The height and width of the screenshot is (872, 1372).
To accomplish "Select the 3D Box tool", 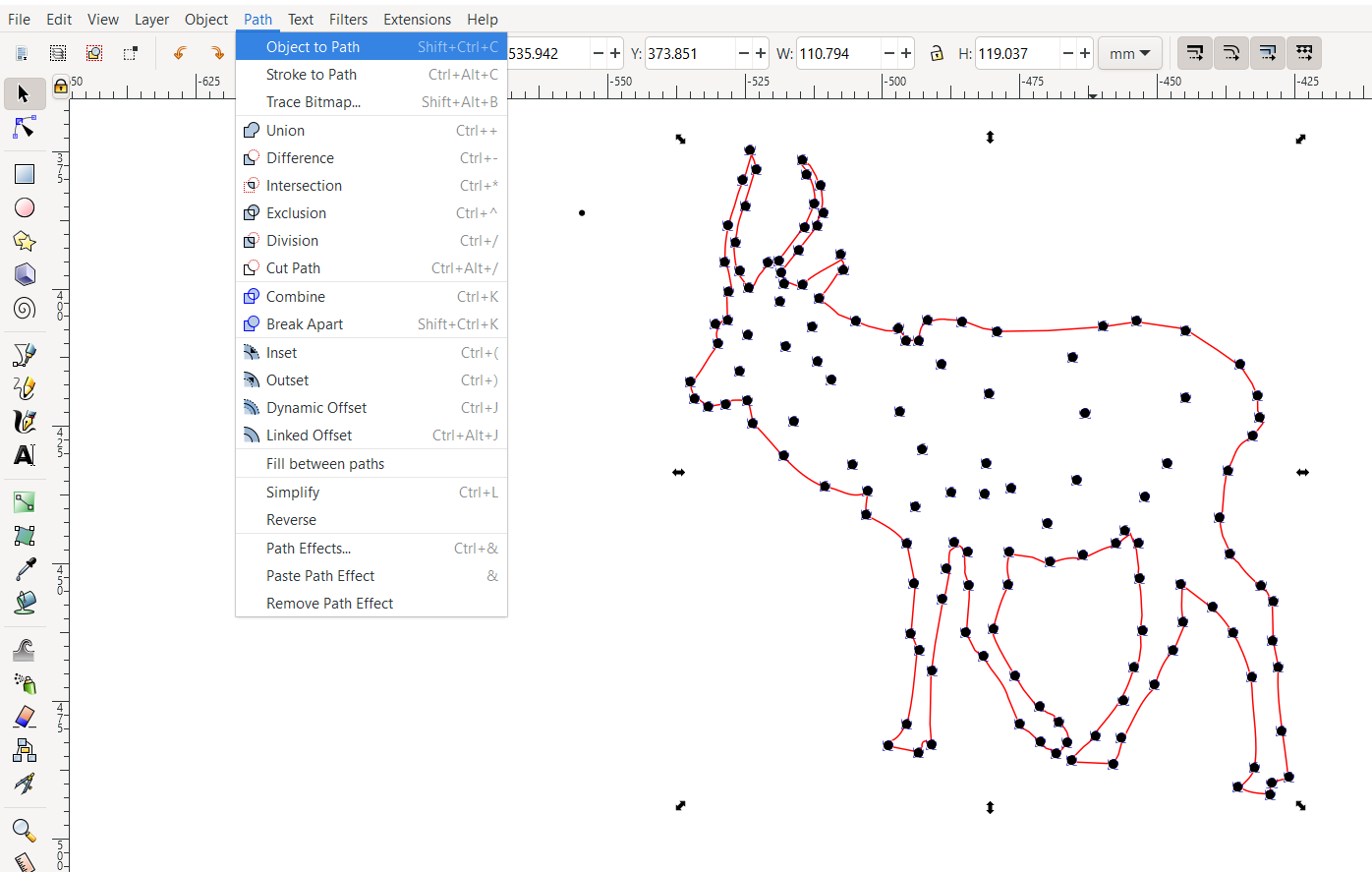I will (x=25, y=274).
